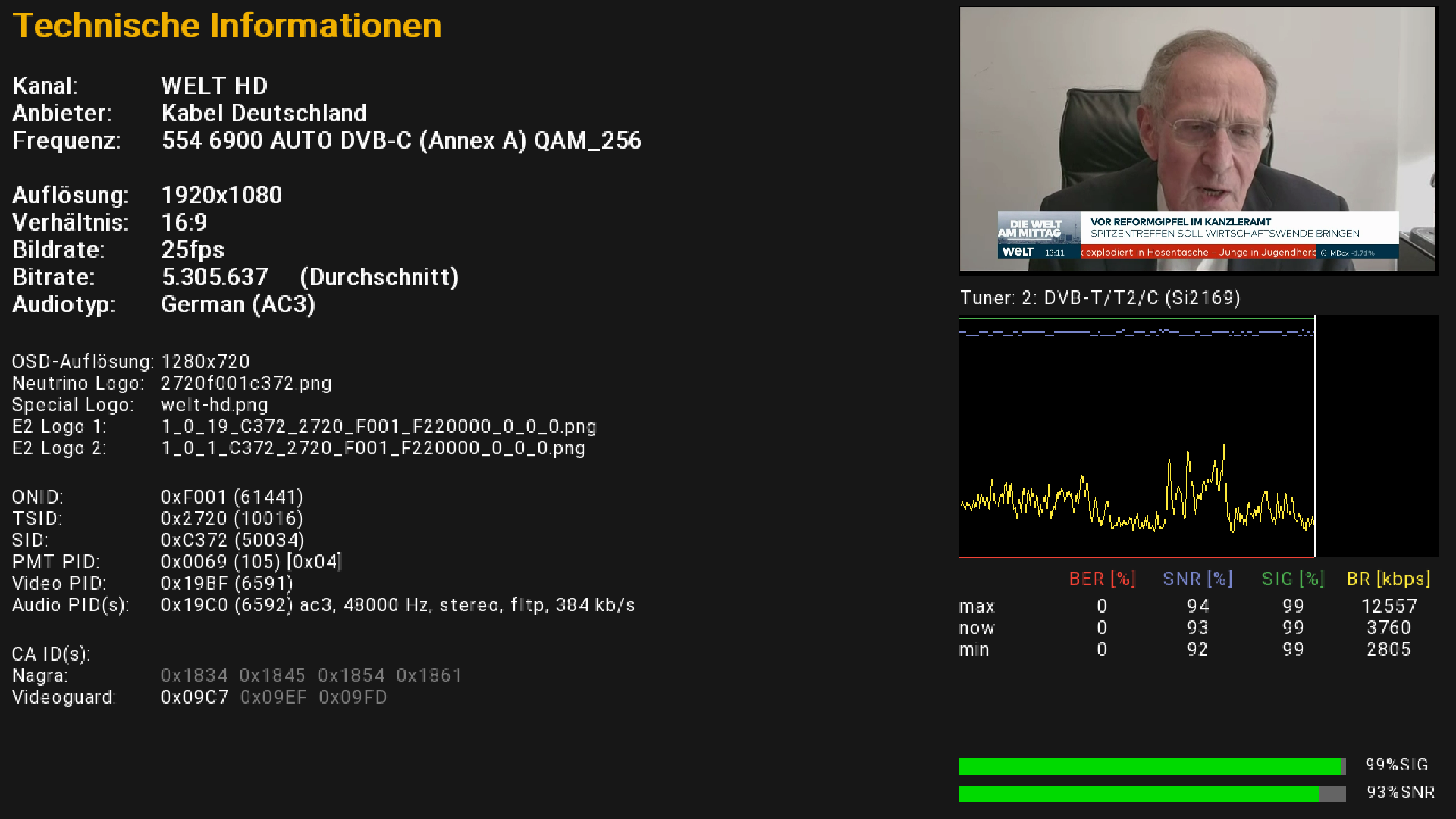1456x819 pixels.
Task: Click the "Videoguard:" label
Action: tap(64, 698)
